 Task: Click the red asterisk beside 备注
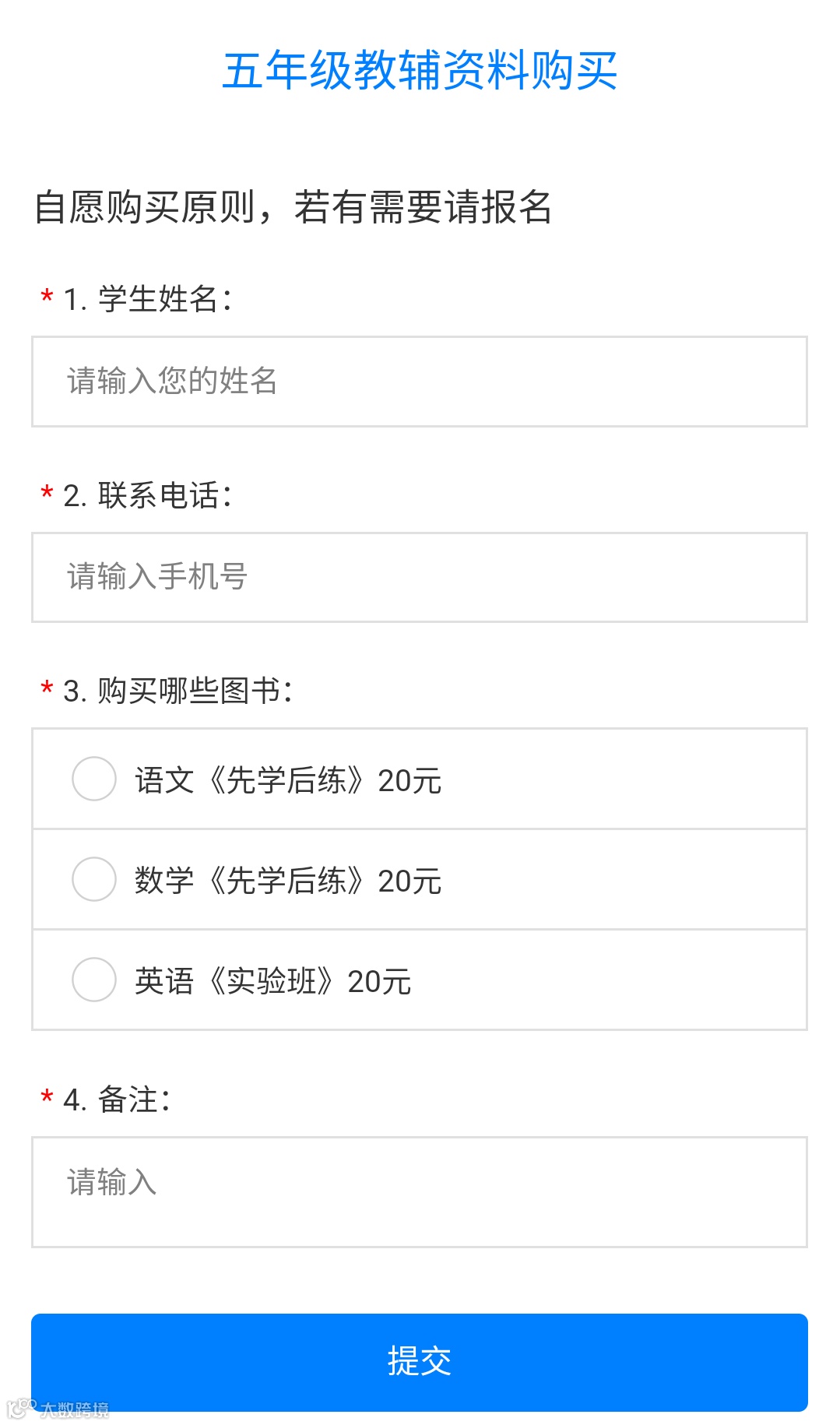[x=47, y=1096]
